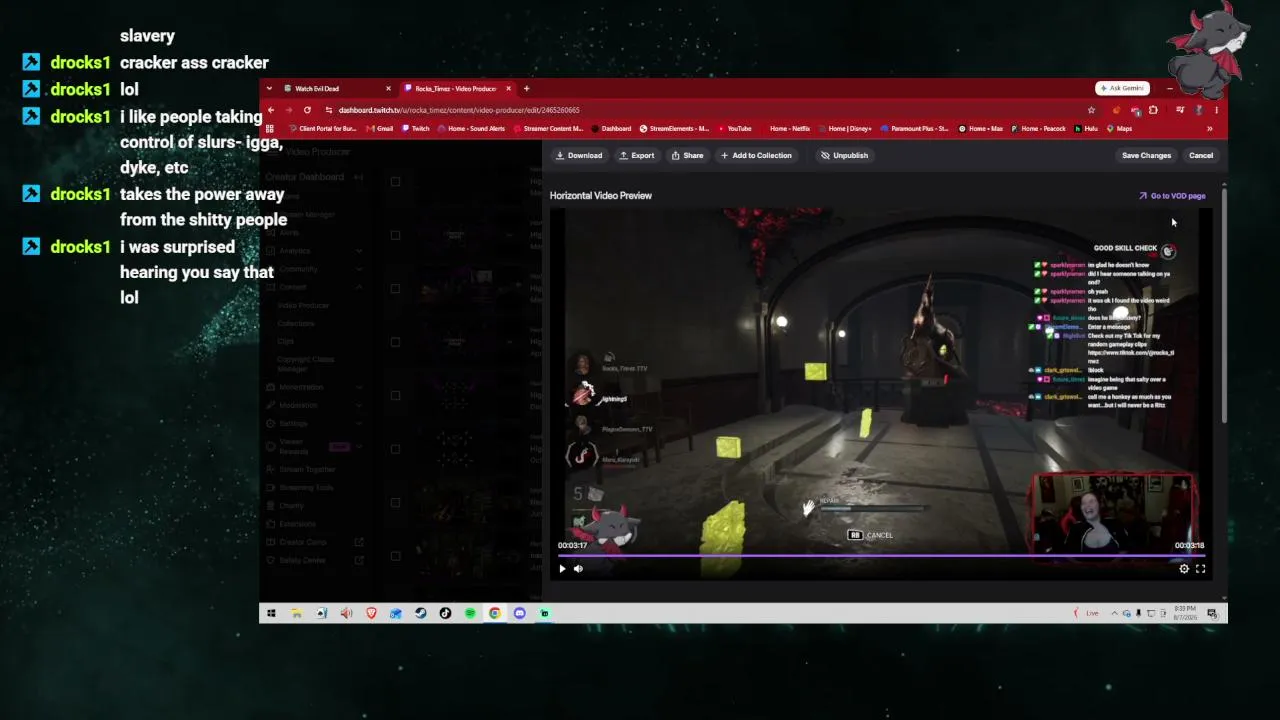
Task: Cancel the video edit
Action: click(1201, 155)
